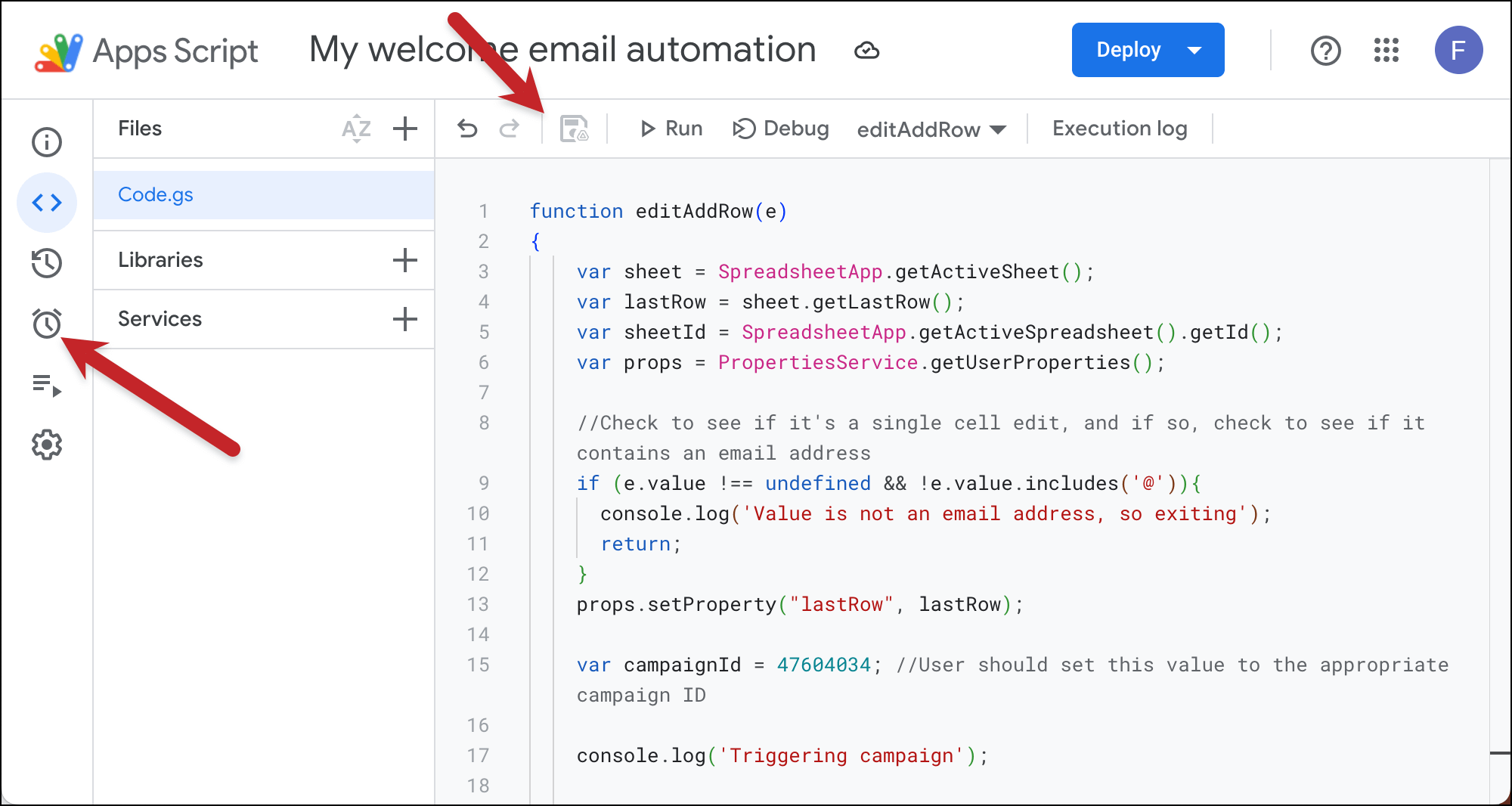Open the Execution log
The width and height of the screenshot is (1512, 806).
pyautogui.click(x=1120, y=129)
